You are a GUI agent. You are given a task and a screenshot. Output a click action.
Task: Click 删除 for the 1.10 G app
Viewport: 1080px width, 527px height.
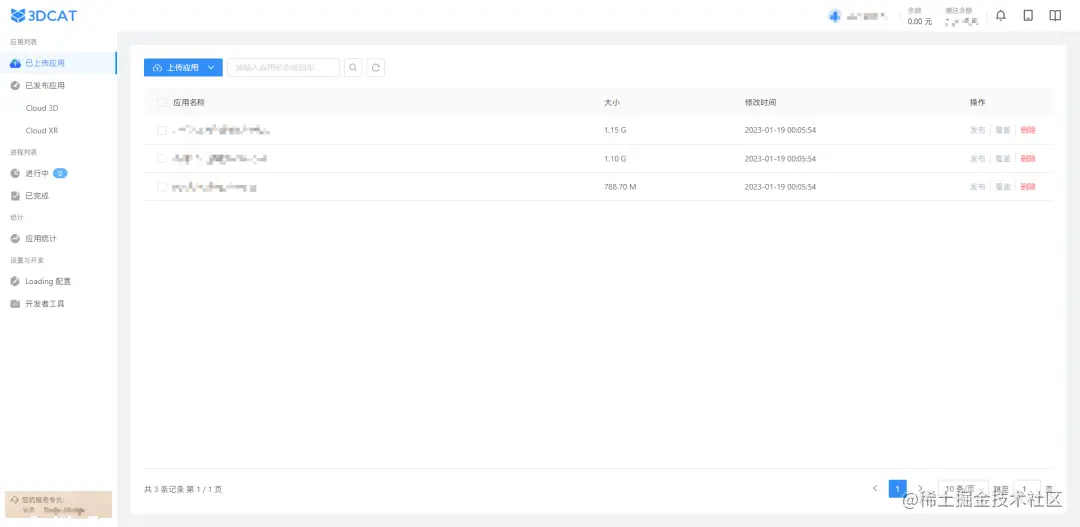point(1028,158)
